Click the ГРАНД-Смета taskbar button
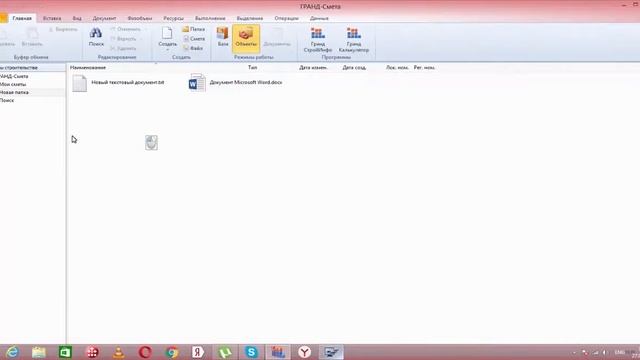This screenshot has width=640, height=360. pyautogui.click(x=278, y=352)
